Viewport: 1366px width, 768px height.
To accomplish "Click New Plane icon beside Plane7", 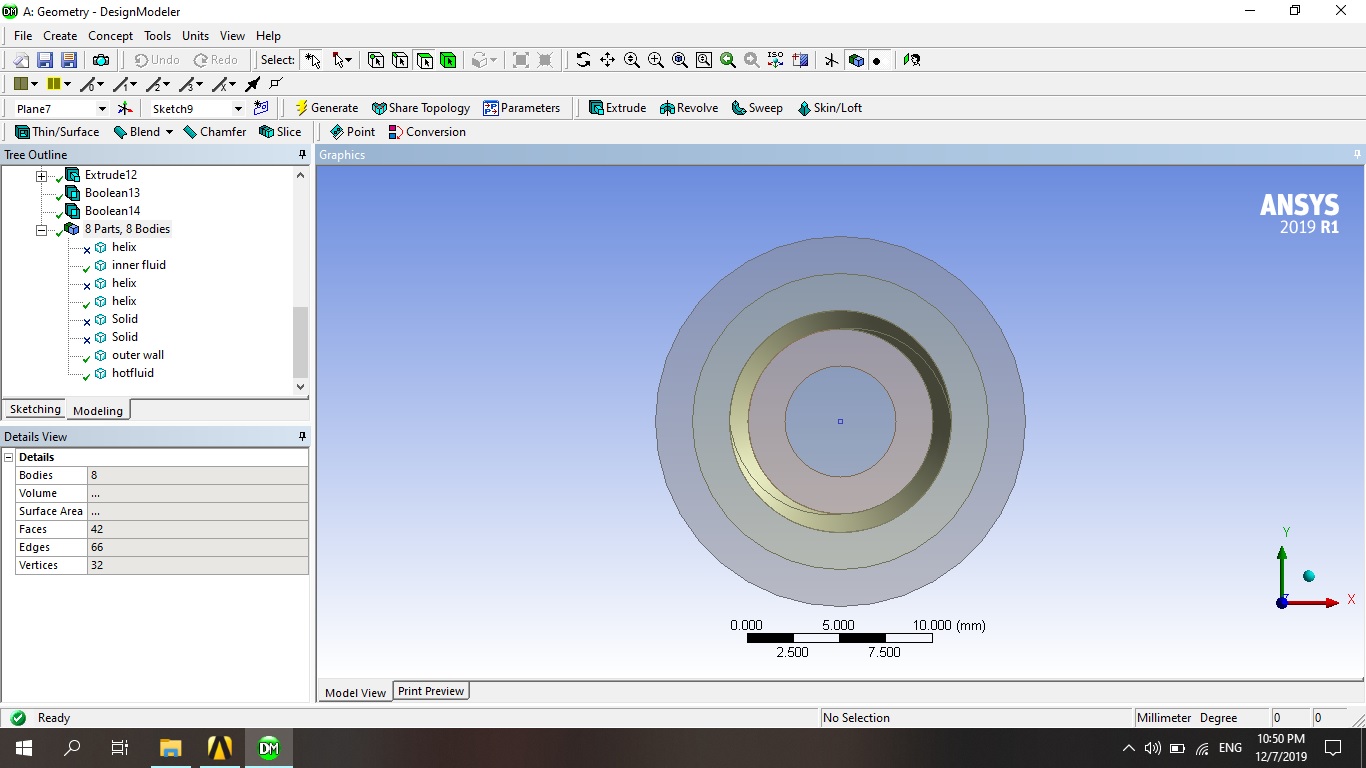I will [x=125, y=108].
